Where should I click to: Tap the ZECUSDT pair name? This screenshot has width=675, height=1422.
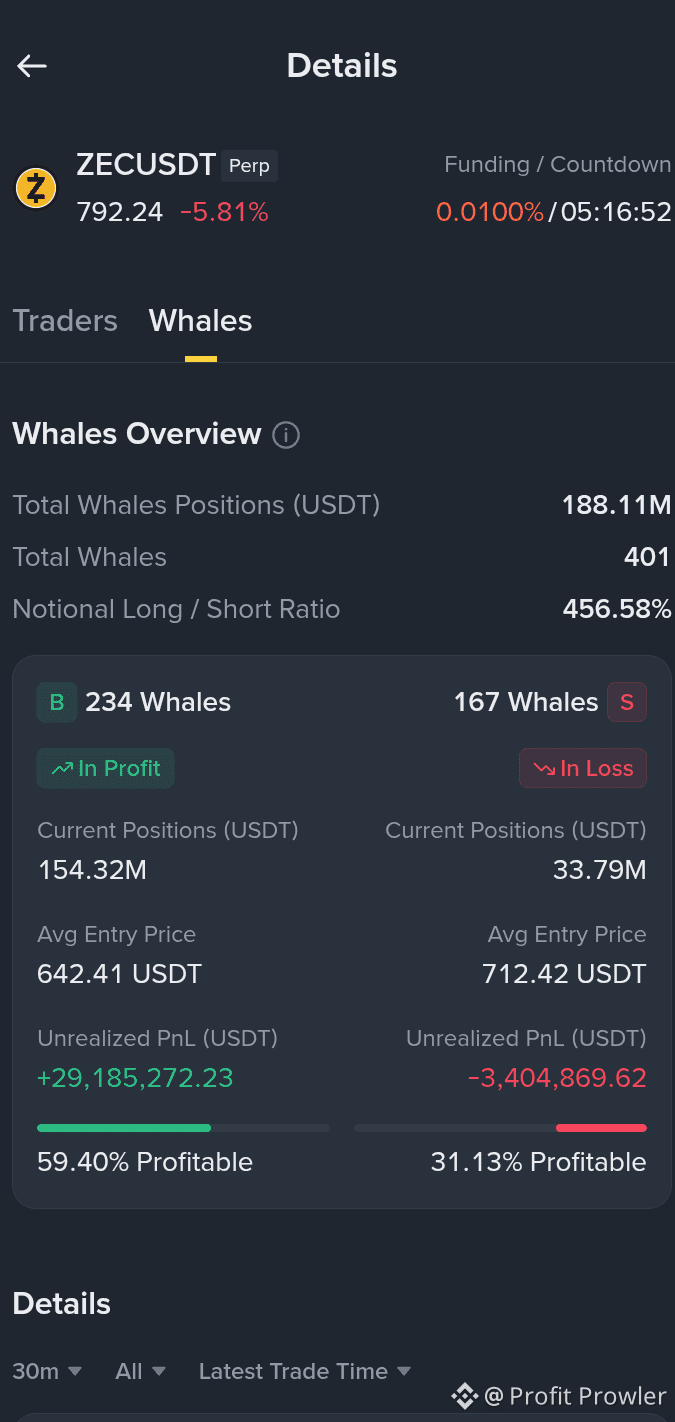click(146, 164)
